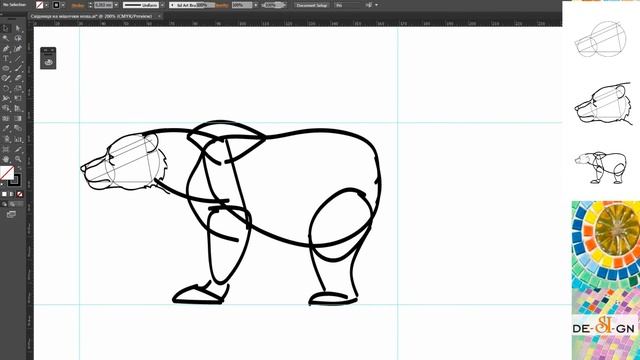This screenshot has height=360, width=640.
Task: Select the Ellipse shape tool
Action: click(6, 69)
